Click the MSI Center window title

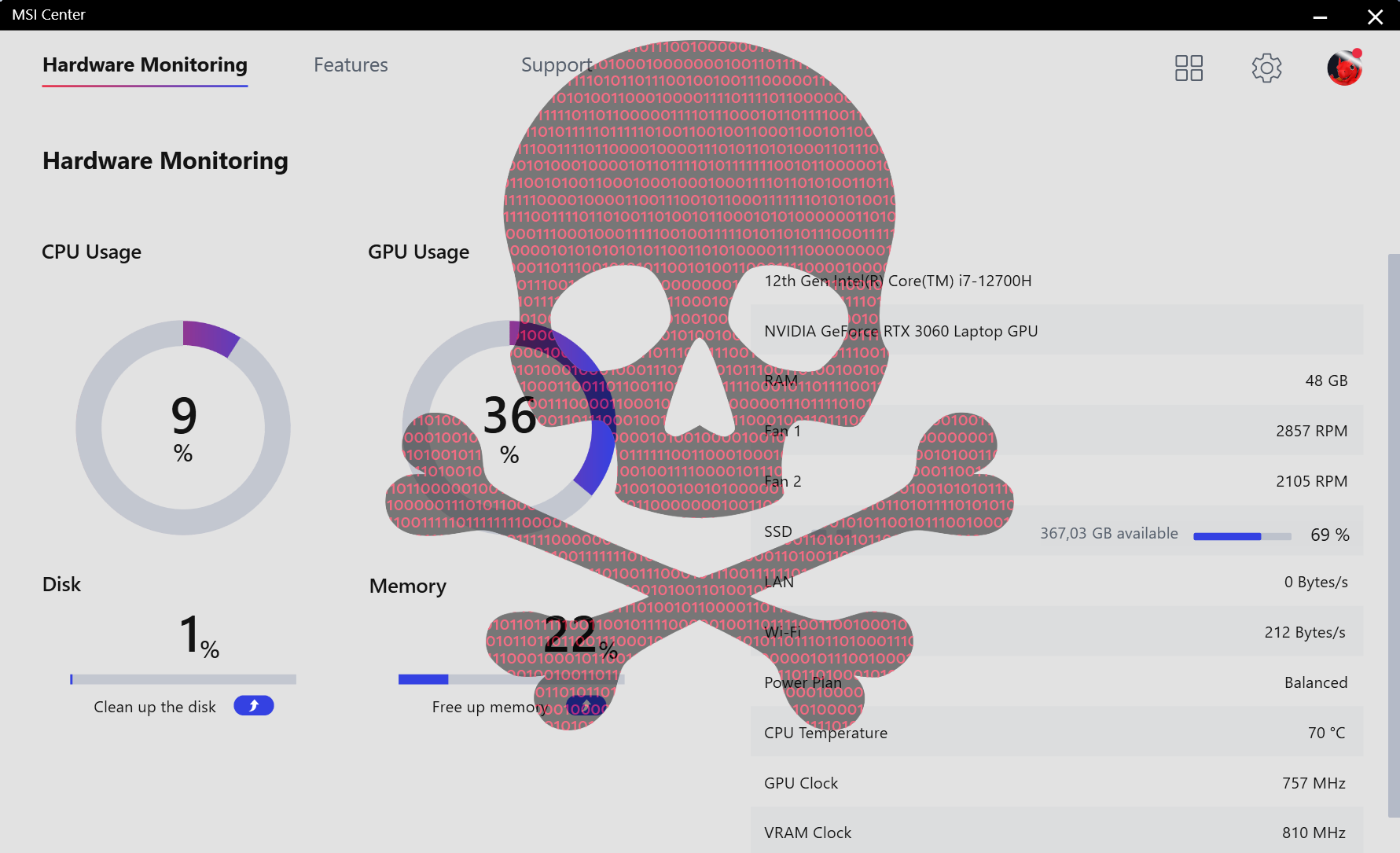tap(49, 15)
